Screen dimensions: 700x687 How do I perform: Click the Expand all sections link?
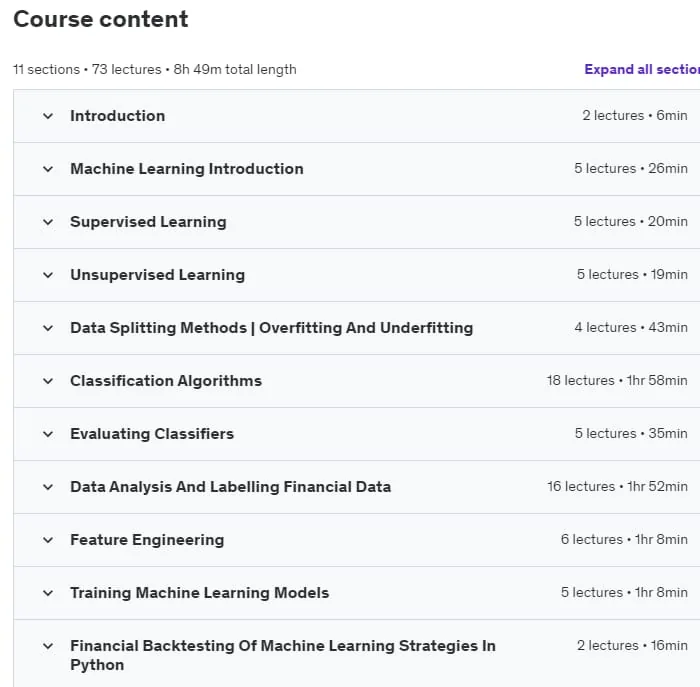click(x=642, y=69)
